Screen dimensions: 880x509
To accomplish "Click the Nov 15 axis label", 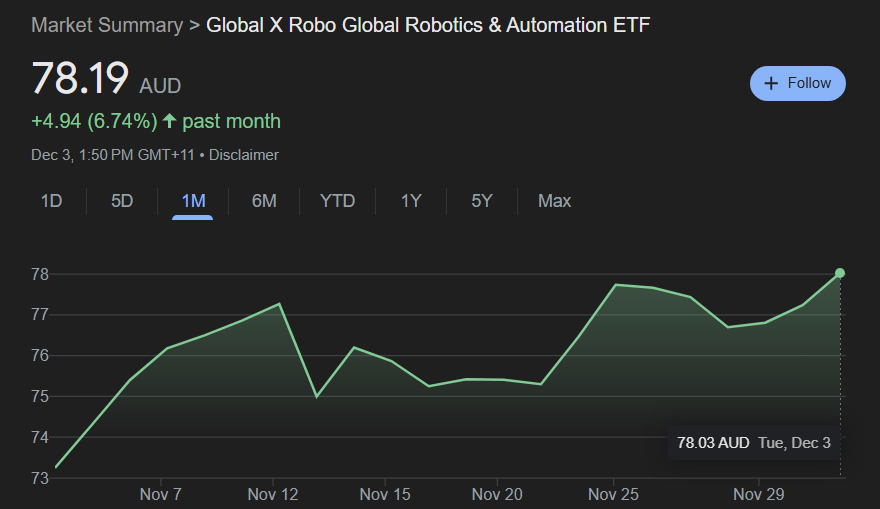I will (x=385, y=494).
